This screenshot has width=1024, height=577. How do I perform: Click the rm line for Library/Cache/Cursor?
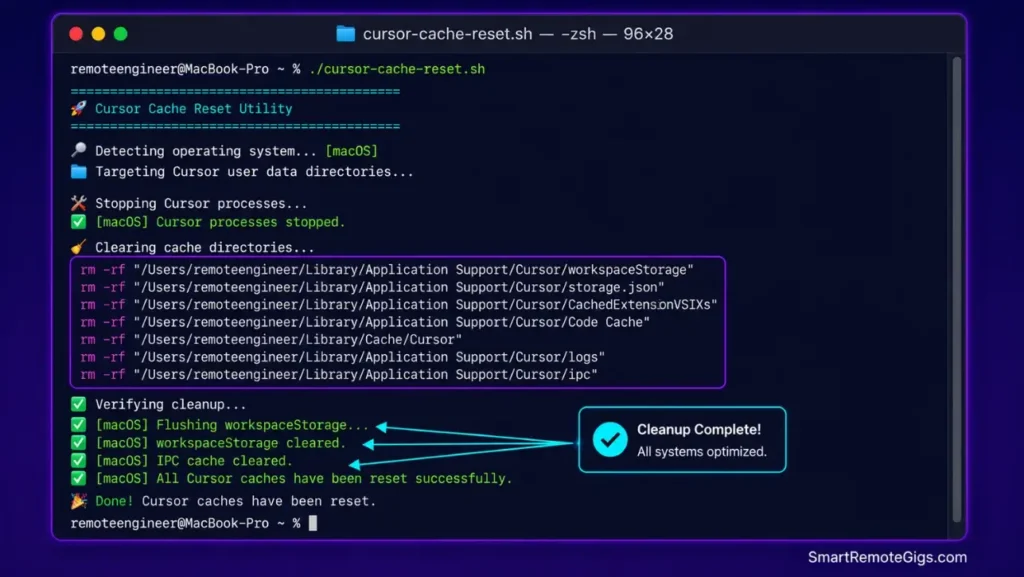pyautogui.click(x=271, y=340)
